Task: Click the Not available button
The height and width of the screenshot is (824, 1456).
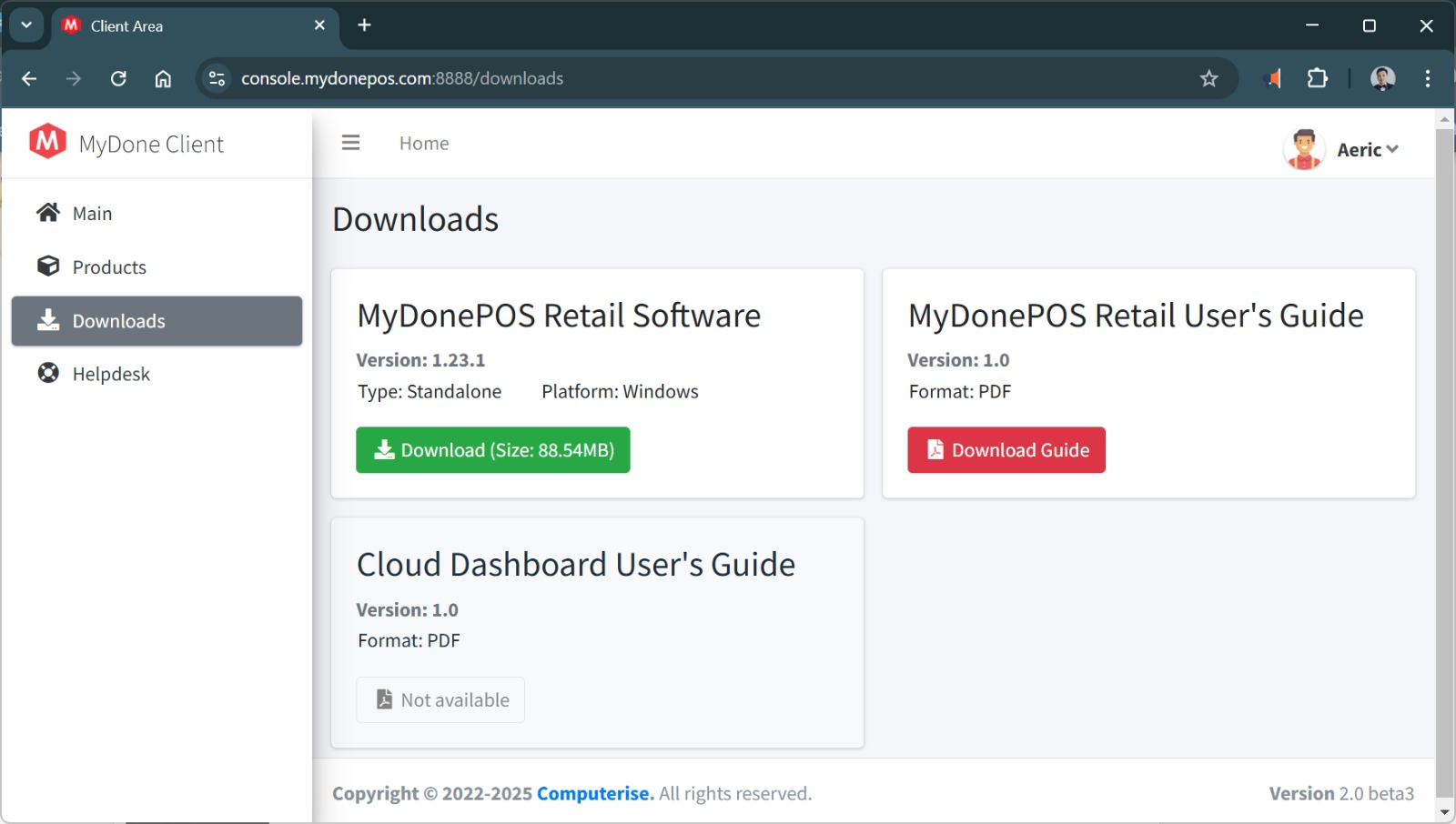Action: 440,699
